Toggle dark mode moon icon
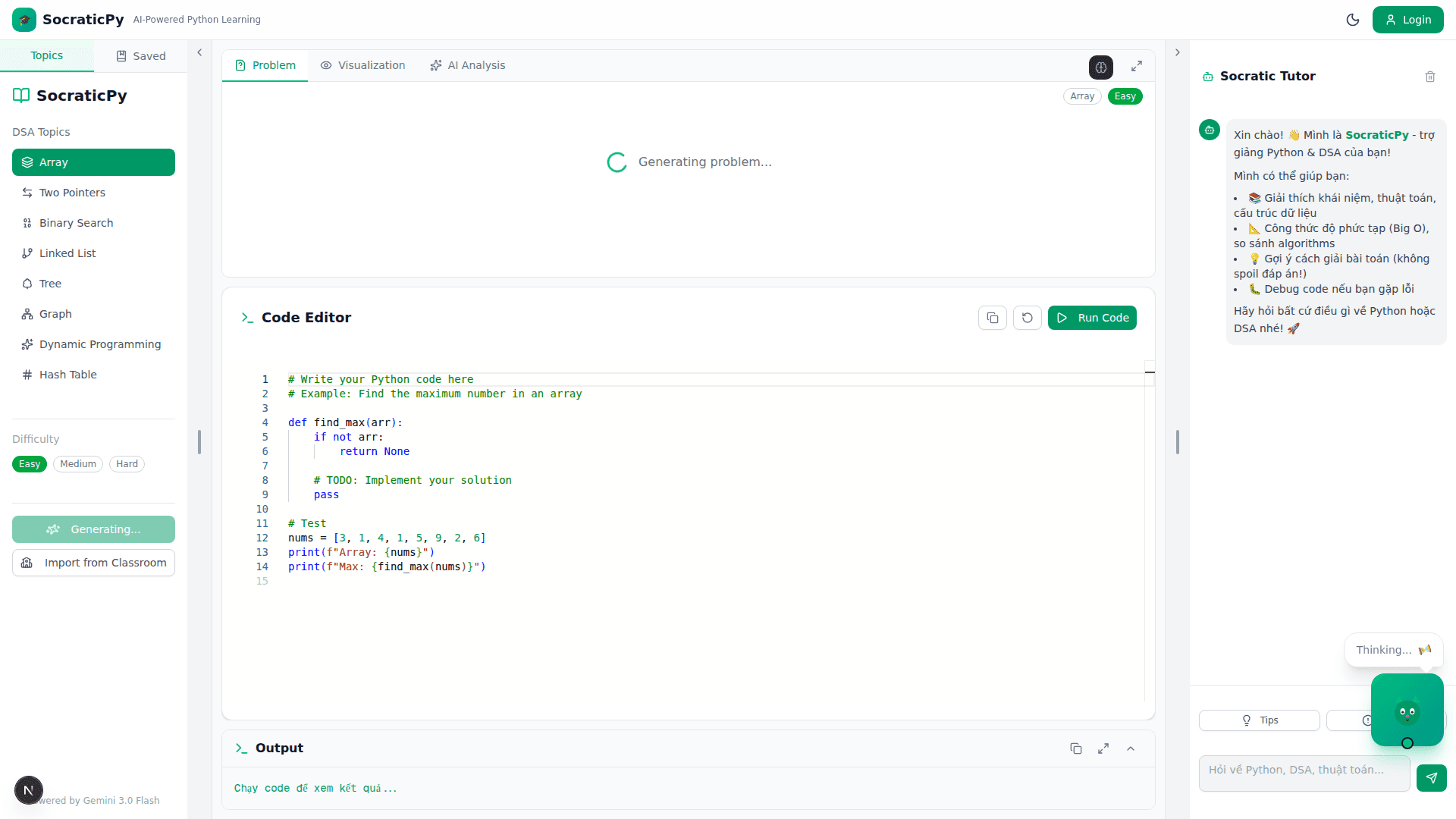Image resolution: width=1456 pixels, height=819 pixels. pyautogui.click(x=1352, y=20)
